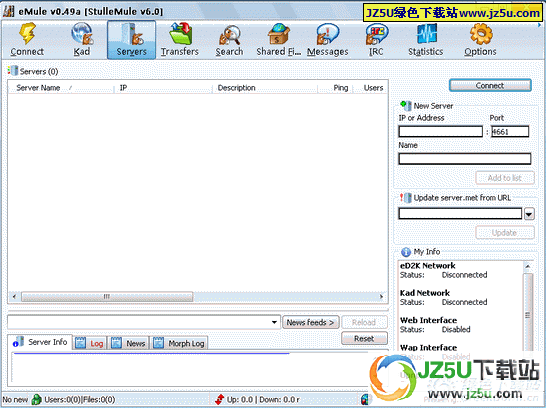The height and width of the screenshot is (408, 546).
Task: Click the eD2K Network heading text
Action: 428,266
